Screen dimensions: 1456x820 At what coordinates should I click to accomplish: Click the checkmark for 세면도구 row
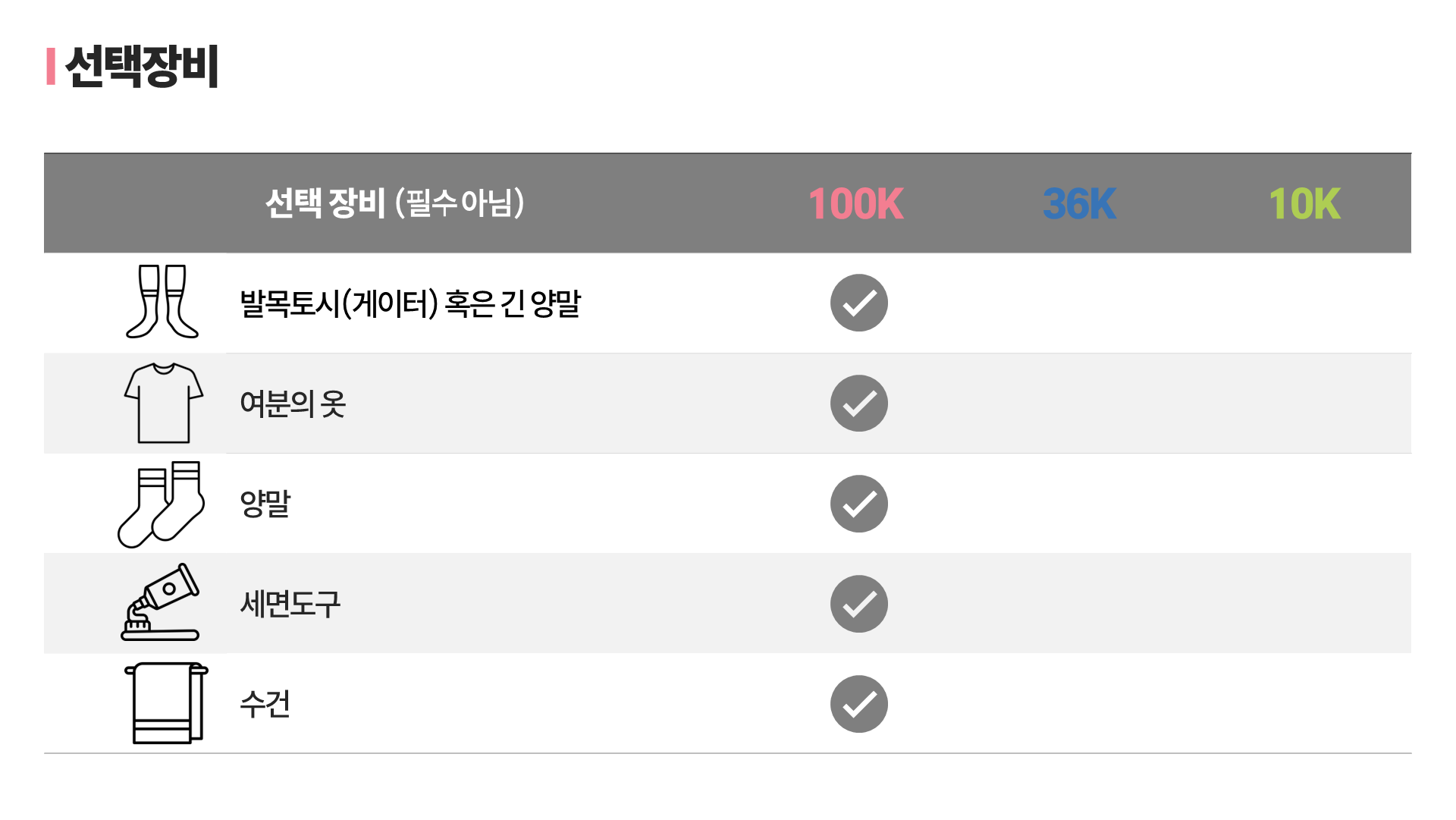858,604
